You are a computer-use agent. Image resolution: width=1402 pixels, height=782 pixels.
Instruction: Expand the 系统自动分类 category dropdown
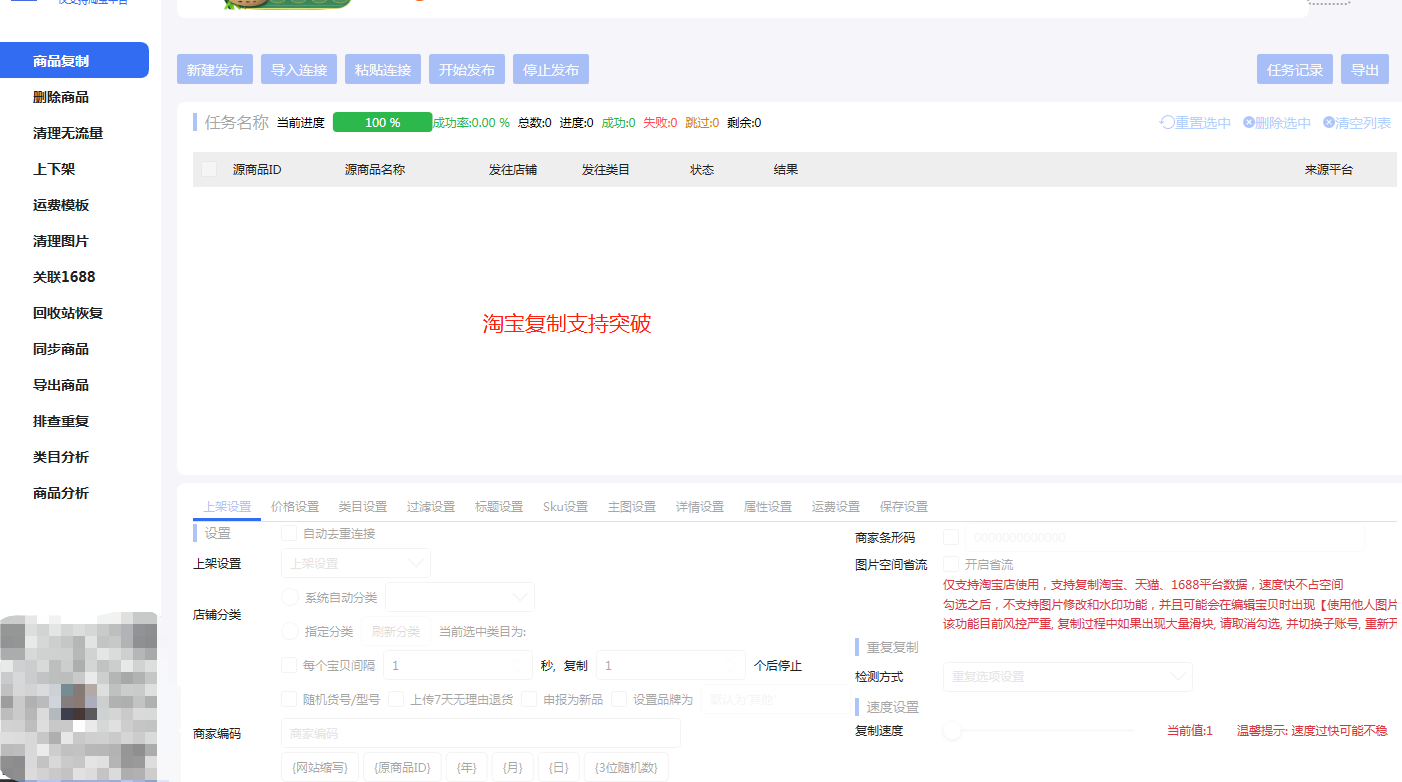460,597
